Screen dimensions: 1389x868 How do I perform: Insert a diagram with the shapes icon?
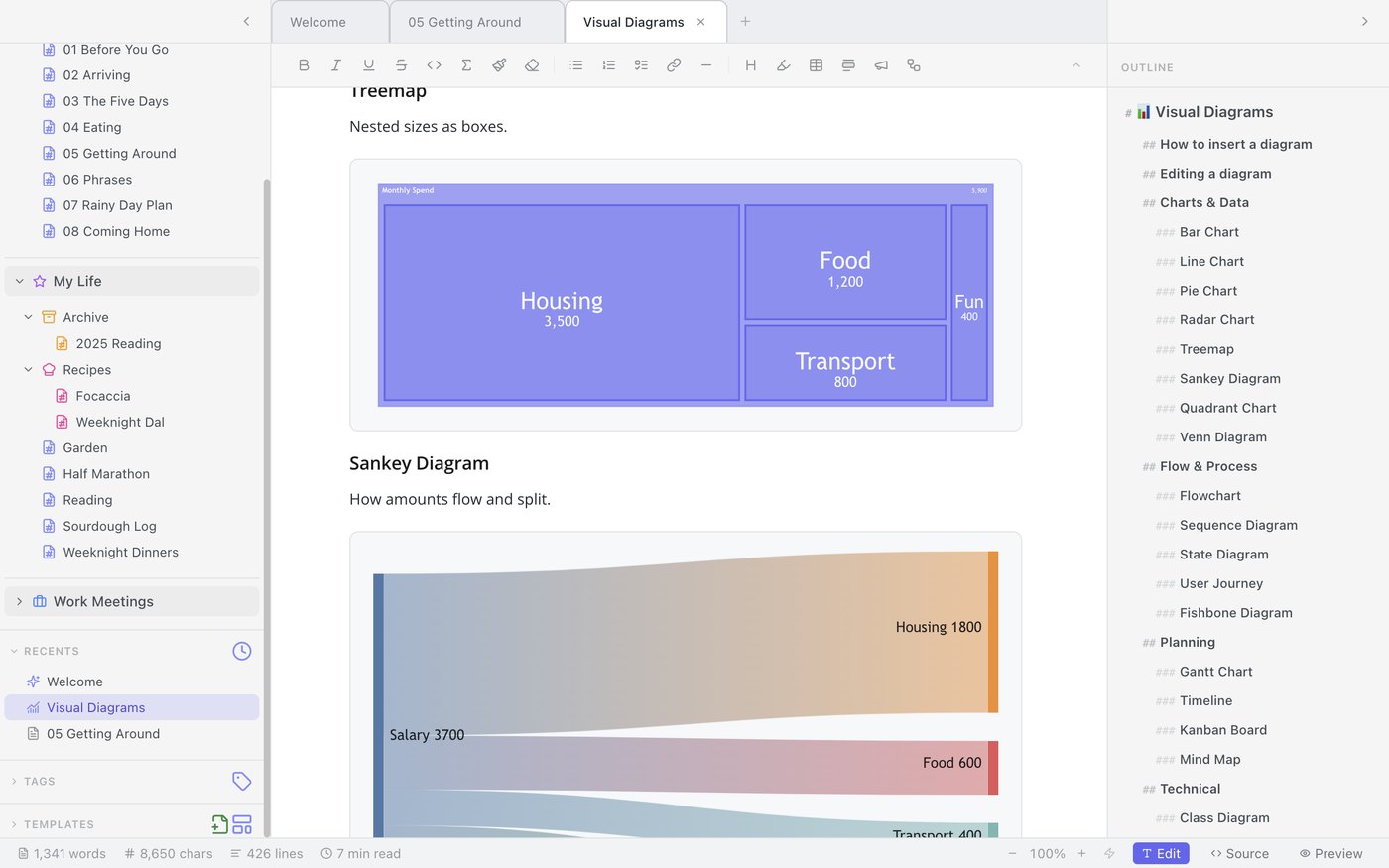click(x=914, y=65)
